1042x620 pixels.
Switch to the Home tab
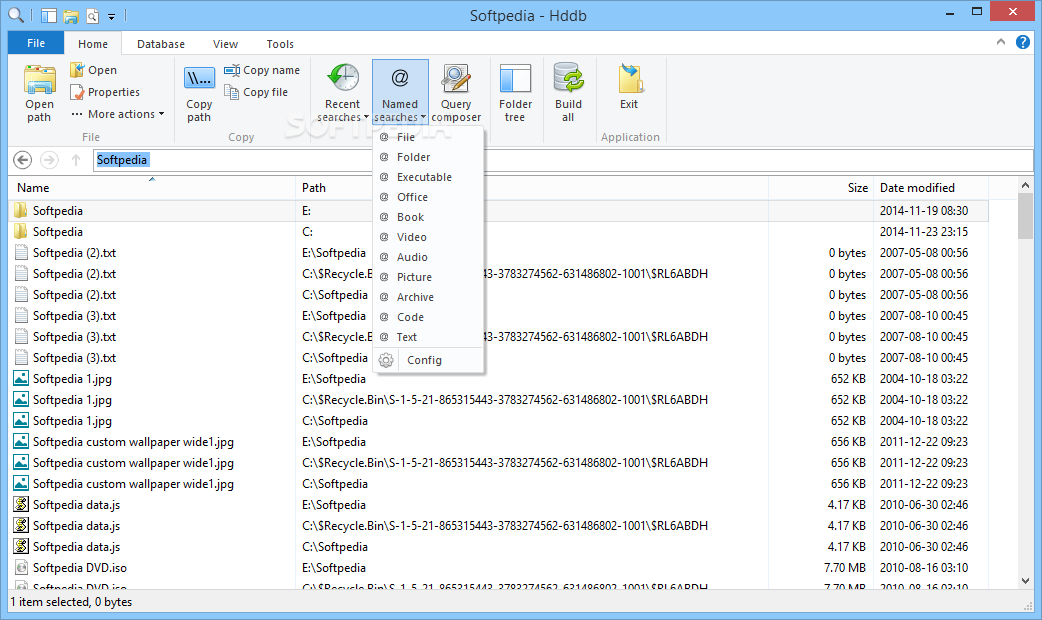pos(92,44)
